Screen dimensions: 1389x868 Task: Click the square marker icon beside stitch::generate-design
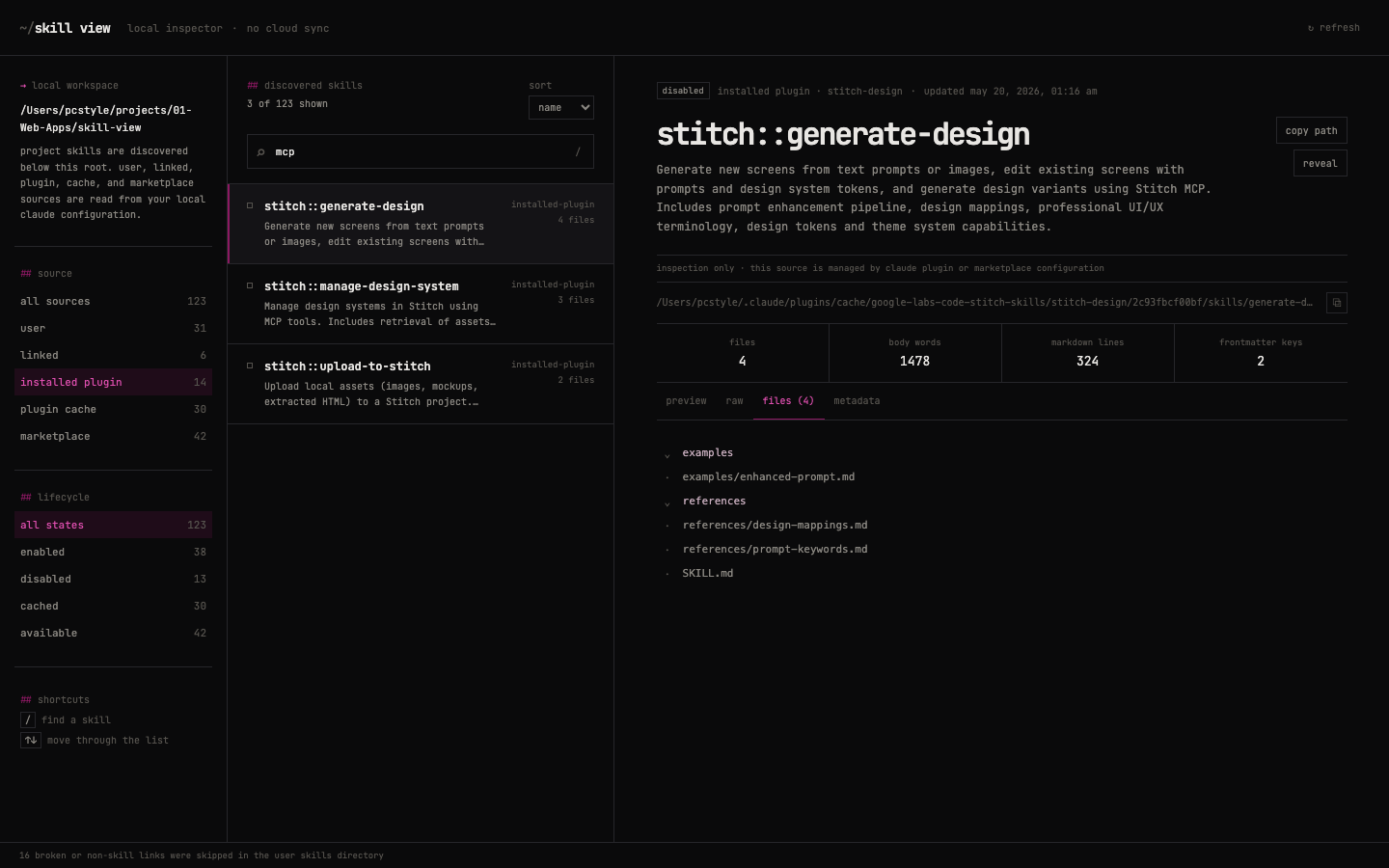250,205
